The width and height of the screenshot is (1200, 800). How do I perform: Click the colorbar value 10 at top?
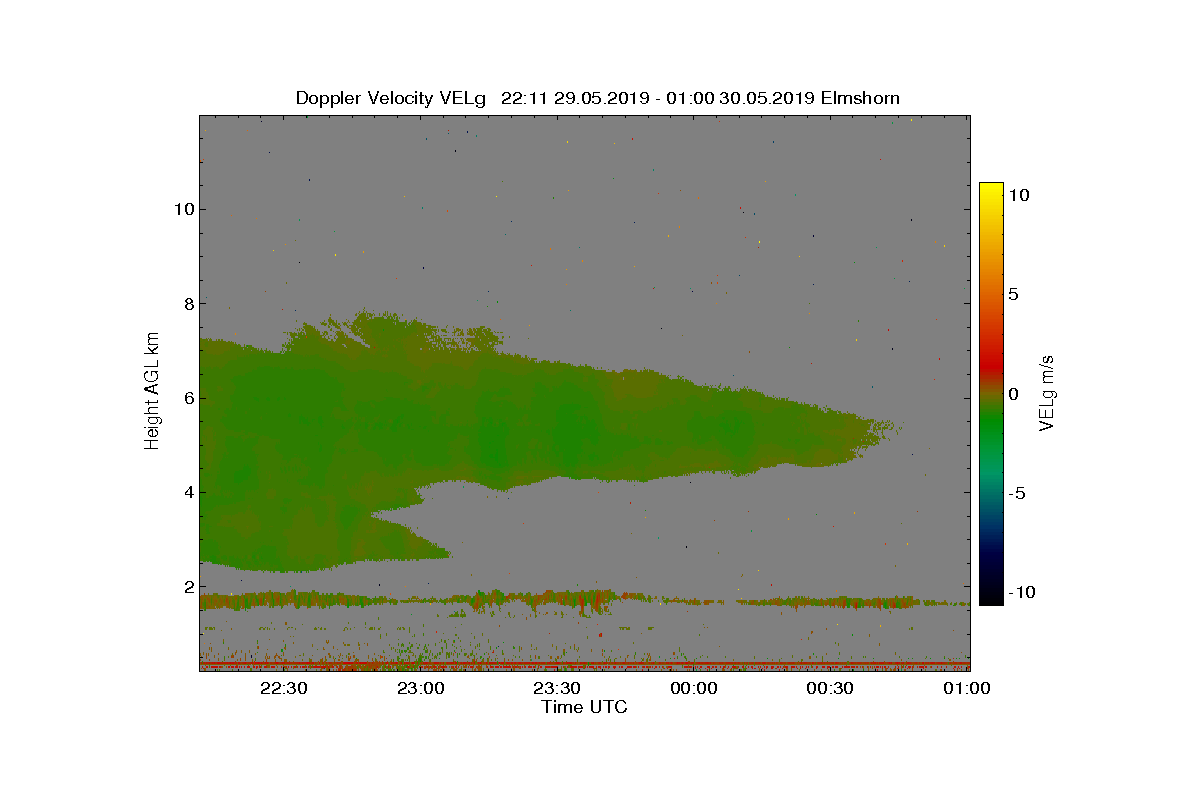pos(1019,196)
